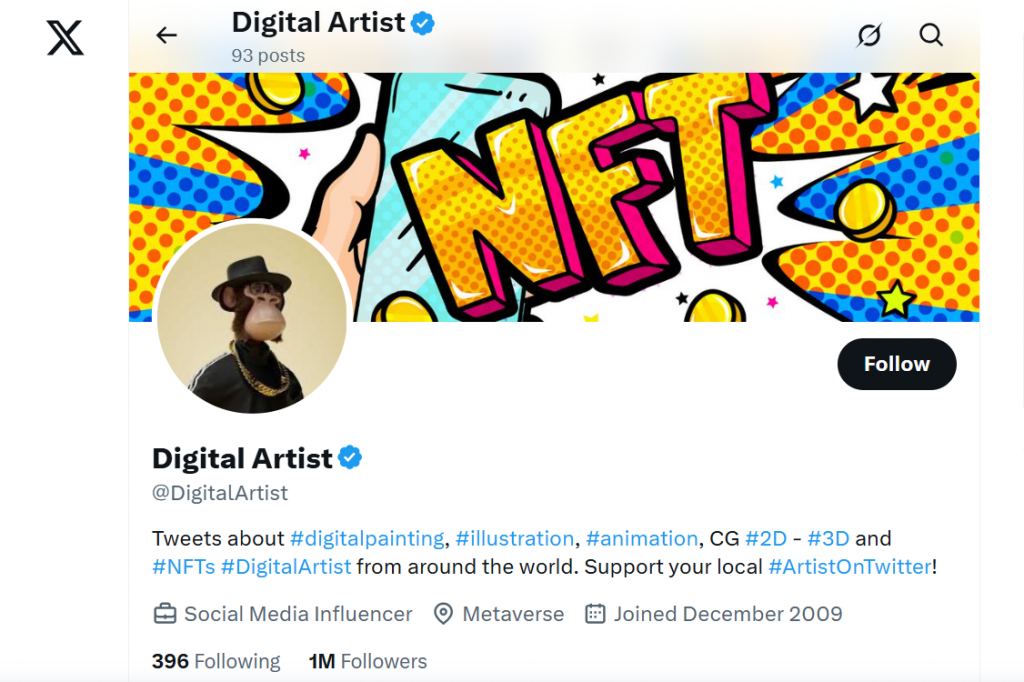
Task: Click the @DigitalArtist handle
Action: pyautogui.click(x=219, y=493)
